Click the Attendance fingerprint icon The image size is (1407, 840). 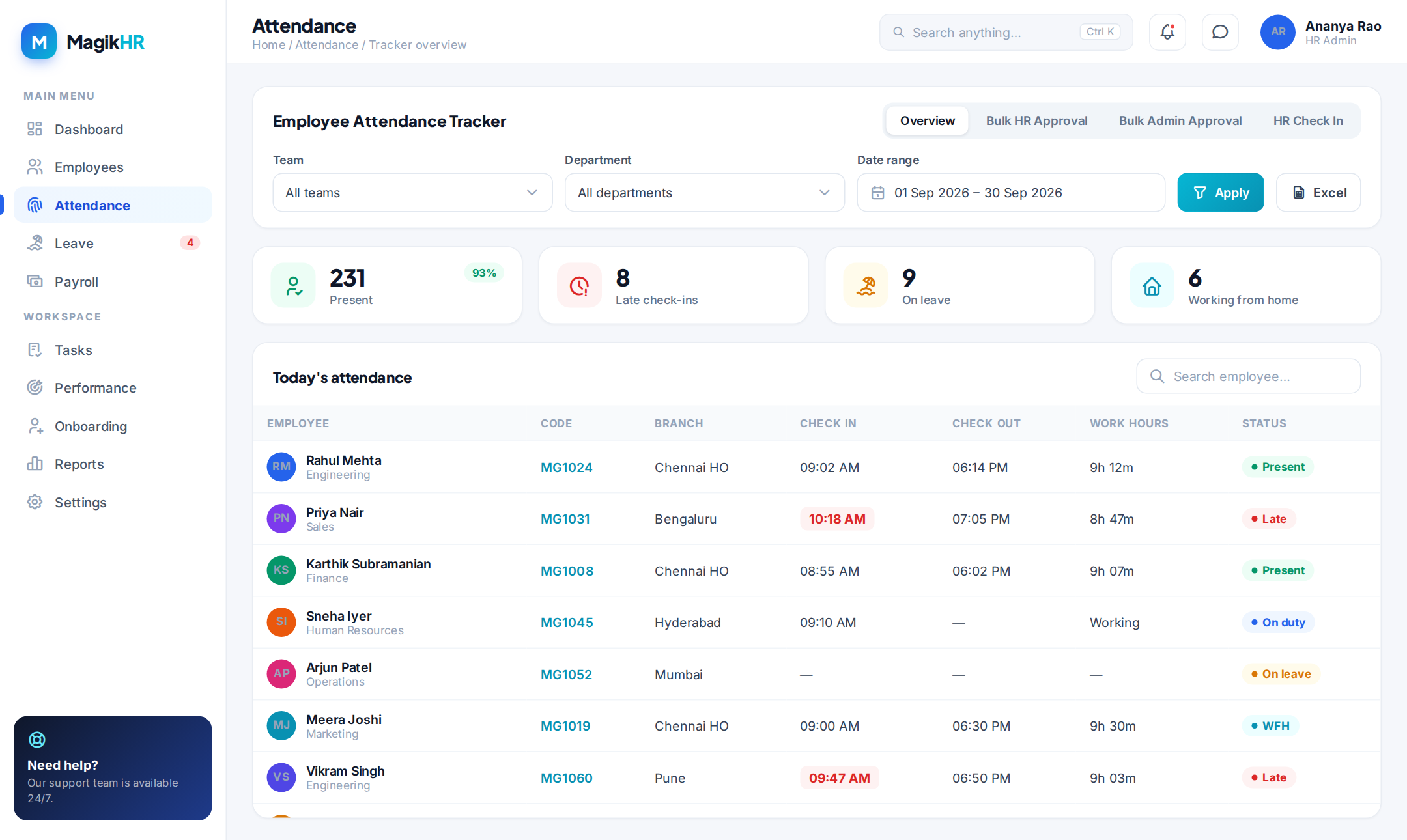click(35, 205)
